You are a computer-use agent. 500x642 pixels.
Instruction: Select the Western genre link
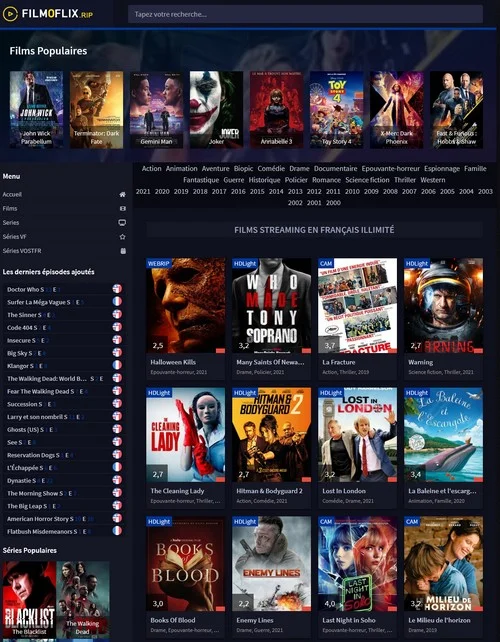[432, 180]
